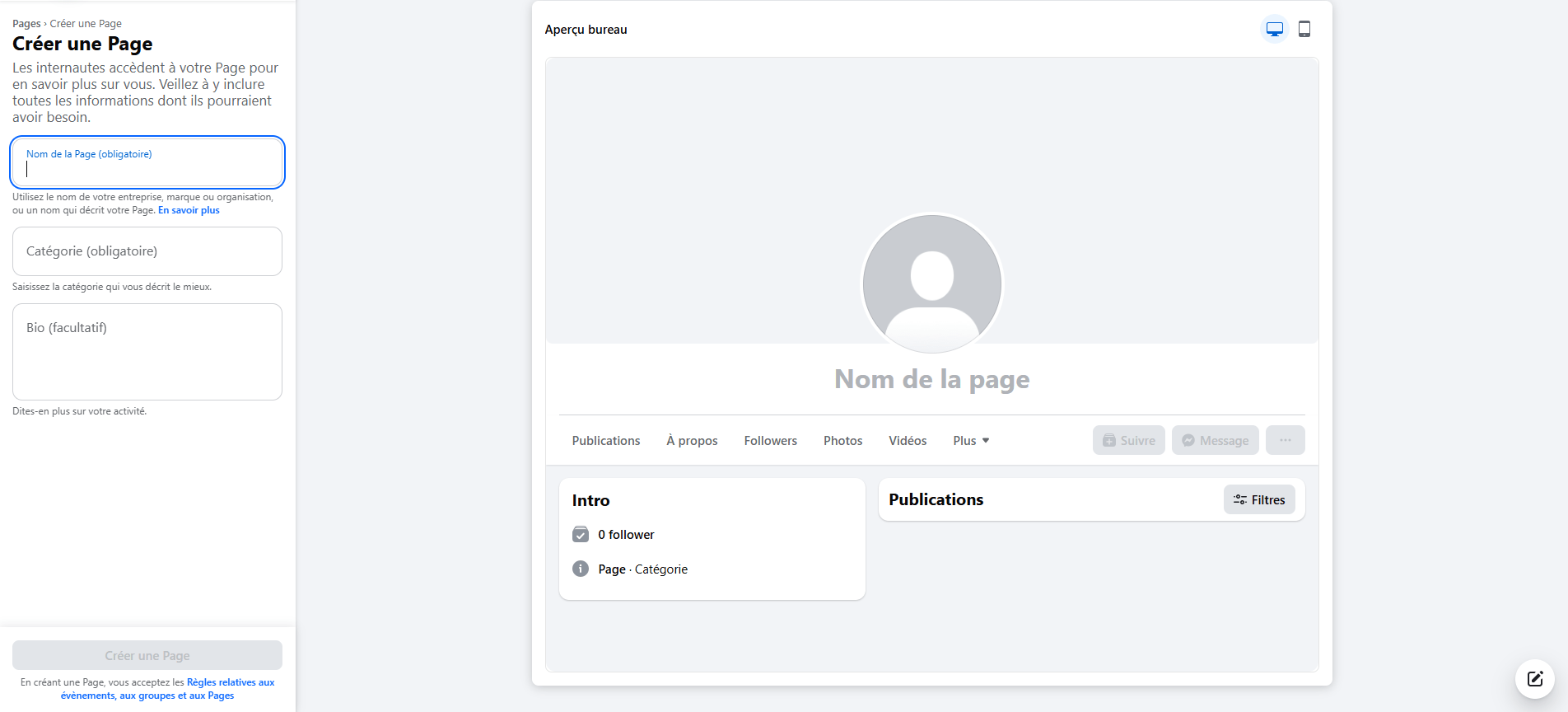Viewport: 1568px width, 712px height.
Task: Click the info icon beside Page · Catégorie
Action: pos(581,569)
